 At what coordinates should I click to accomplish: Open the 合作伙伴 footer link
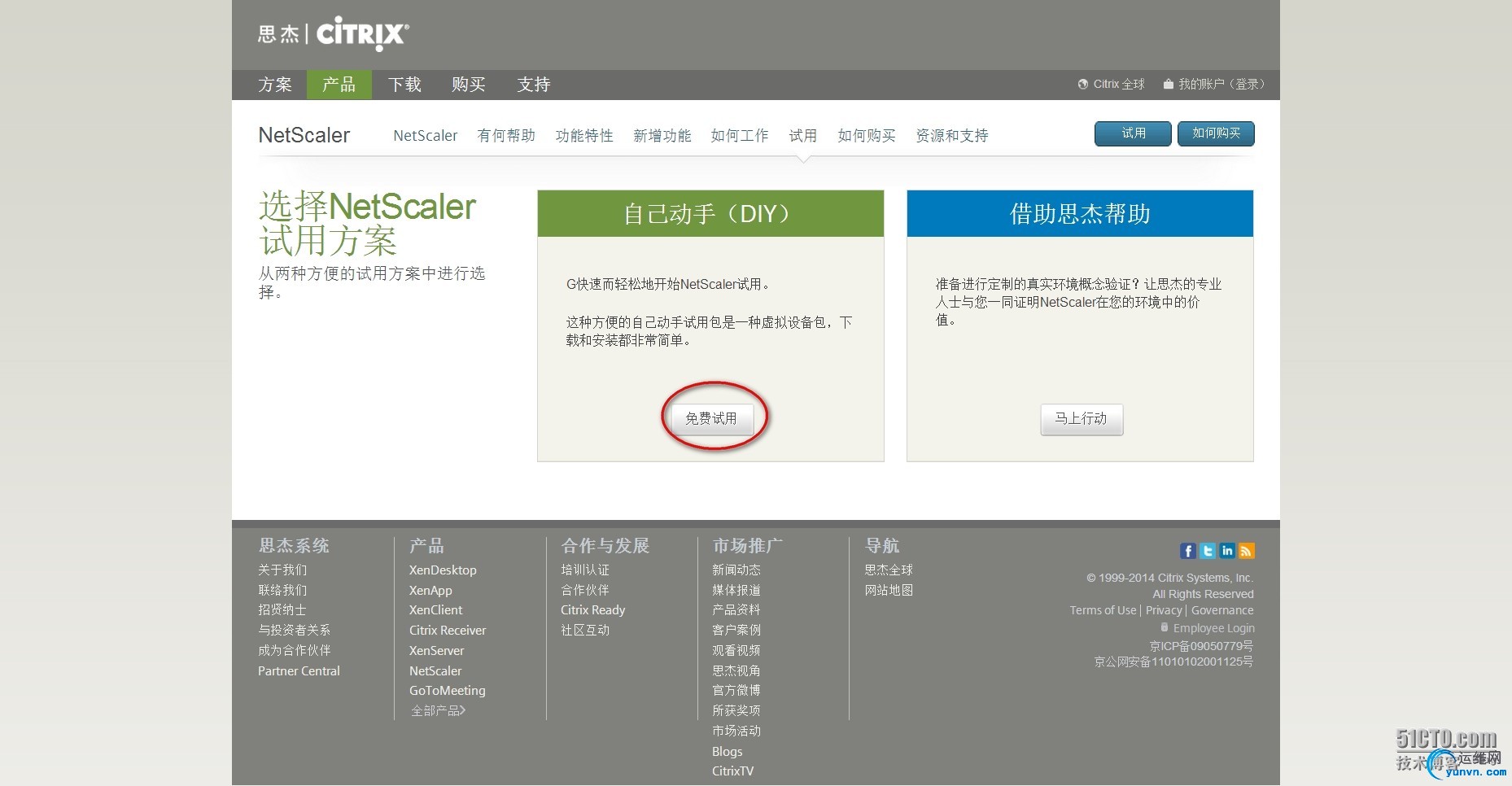(585, 590)
